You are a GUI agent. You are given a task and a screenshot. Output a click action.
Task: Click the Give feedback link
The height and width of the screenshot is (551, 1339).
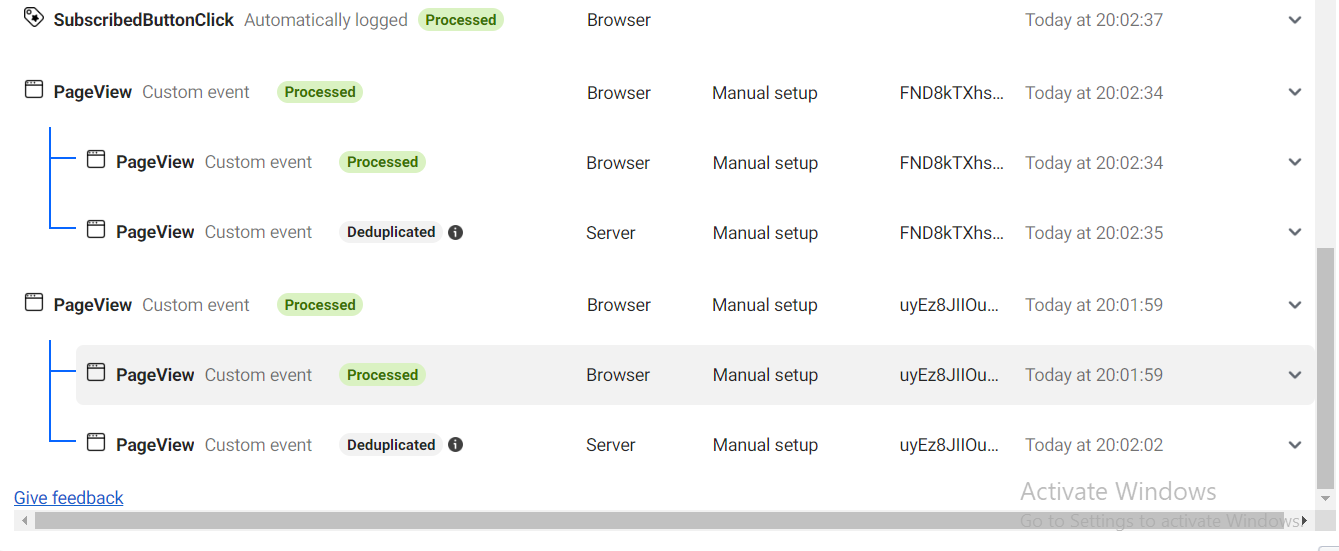click(x=69, y=498)
